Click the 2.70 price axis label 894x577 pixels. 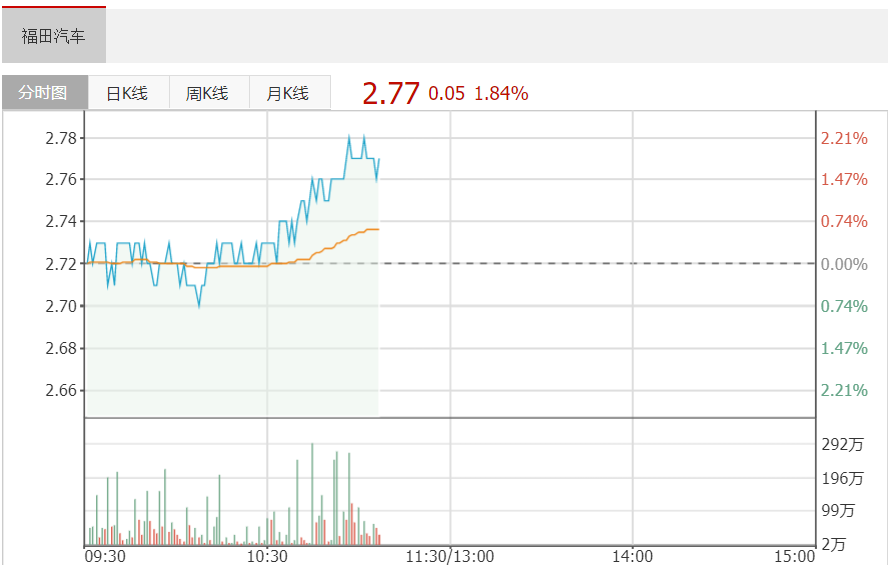pyautogui.click(x=61, y=306)
